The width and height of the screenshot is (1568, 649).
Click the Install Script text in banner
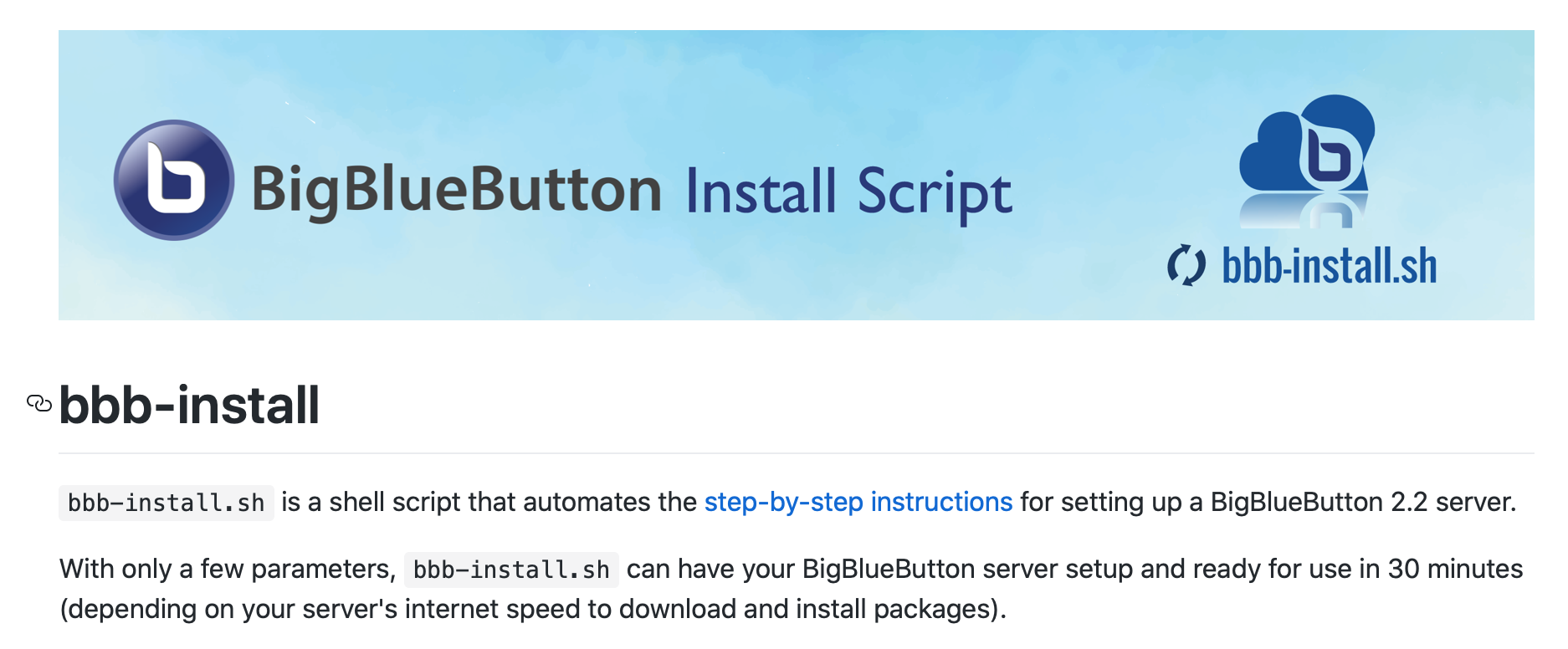click(x=848, y=192)
